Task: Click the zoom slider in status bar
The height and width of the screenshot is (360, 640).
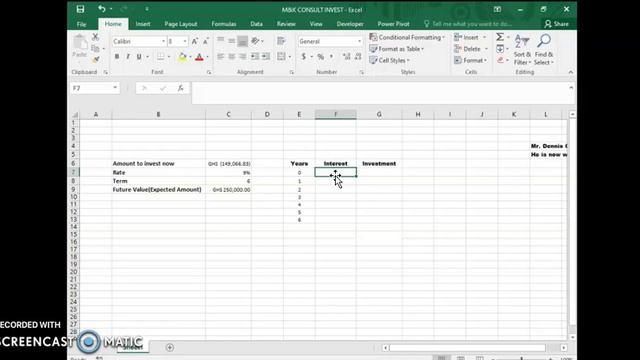Action: pyautogui.click(x=521, y=358)
